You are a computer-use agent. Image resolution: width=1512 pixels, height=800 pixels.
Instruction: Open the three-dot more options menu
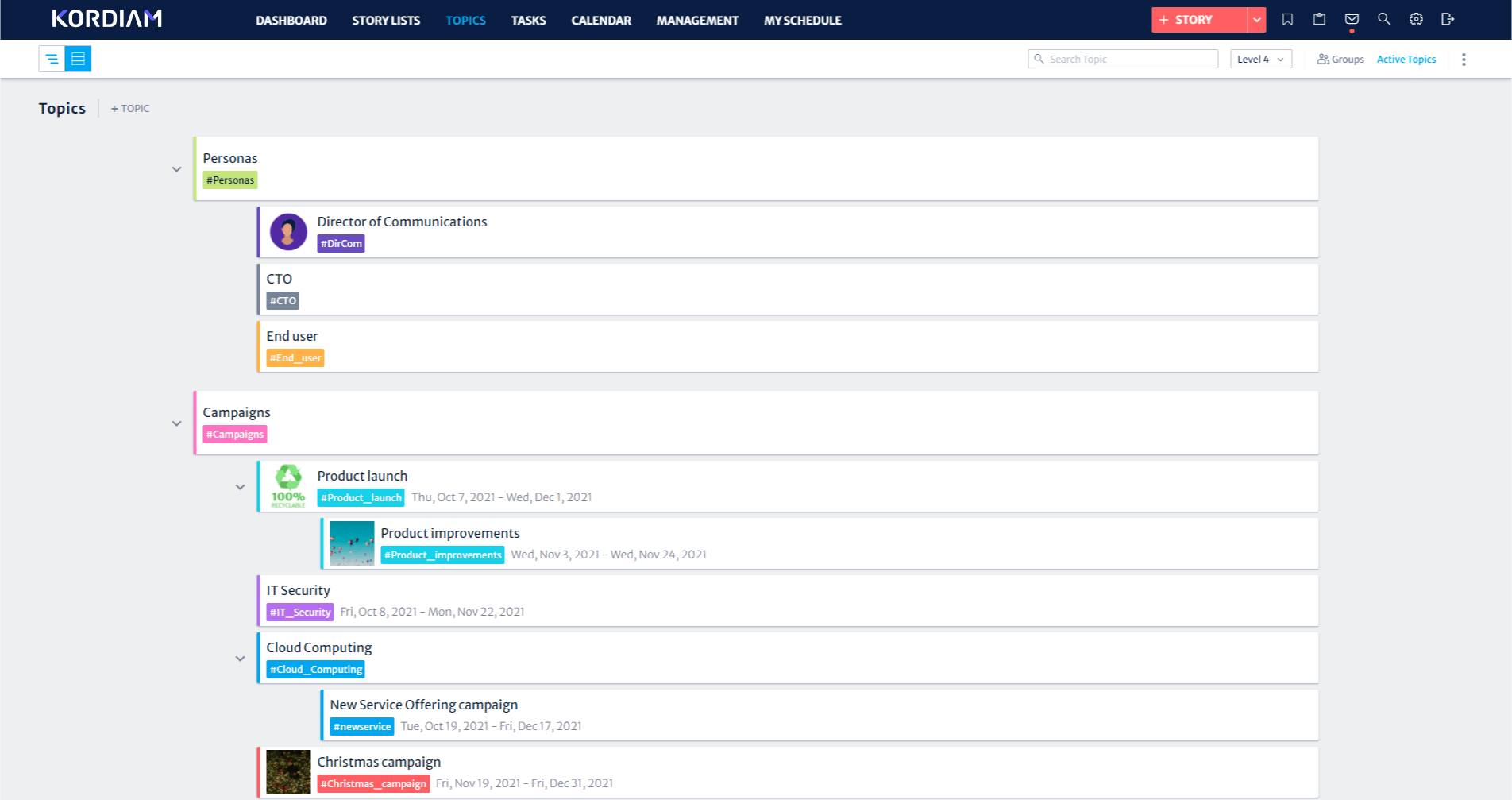1464,60
